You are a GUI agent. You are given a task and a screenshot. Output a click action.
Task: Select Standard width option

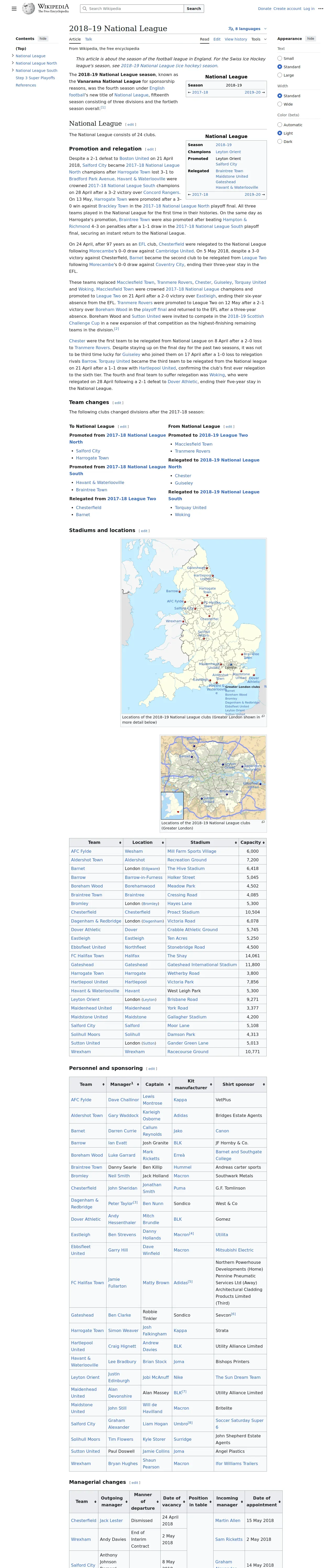pos(280,96)
